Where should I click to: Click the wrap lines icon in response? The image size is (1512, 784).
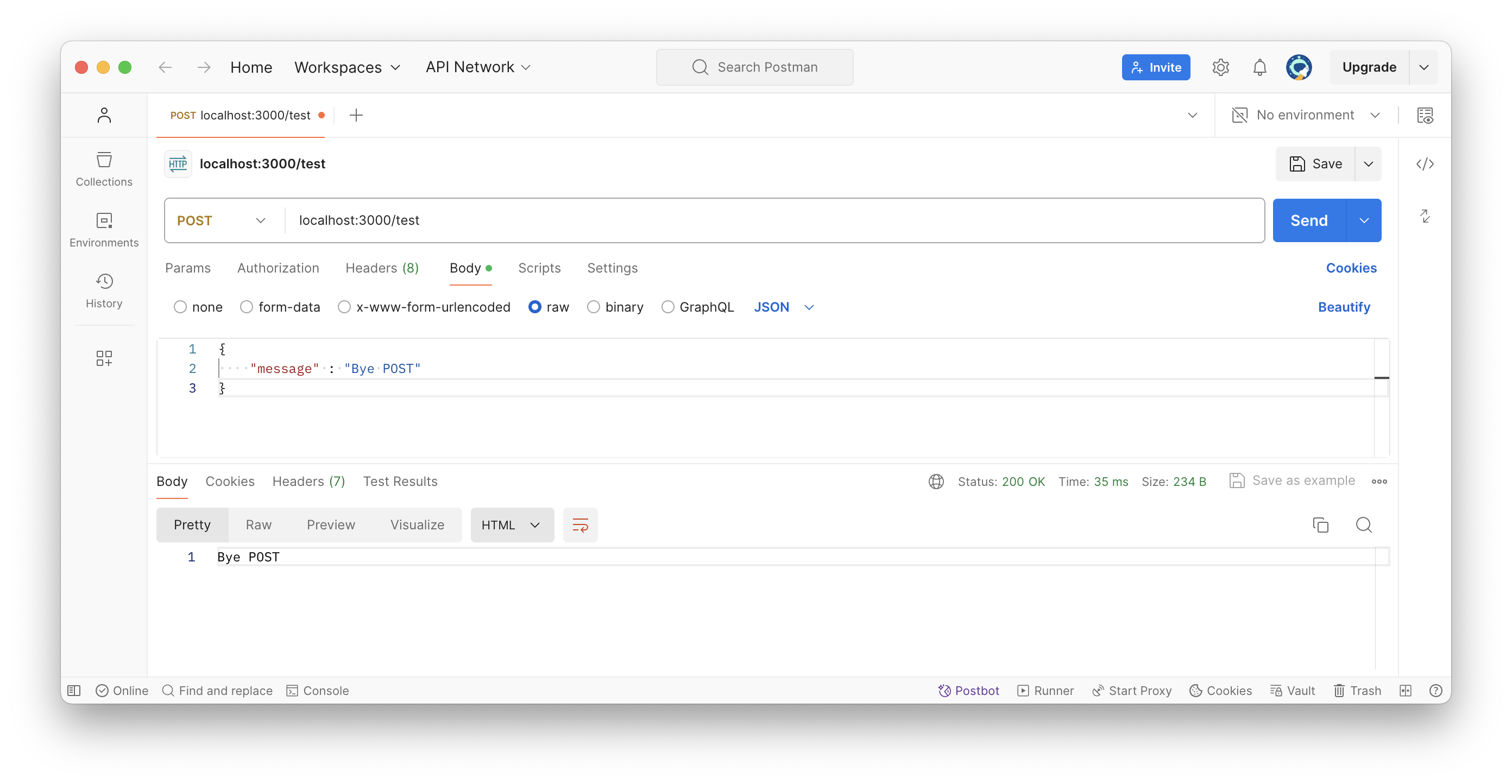coord(580,524)
